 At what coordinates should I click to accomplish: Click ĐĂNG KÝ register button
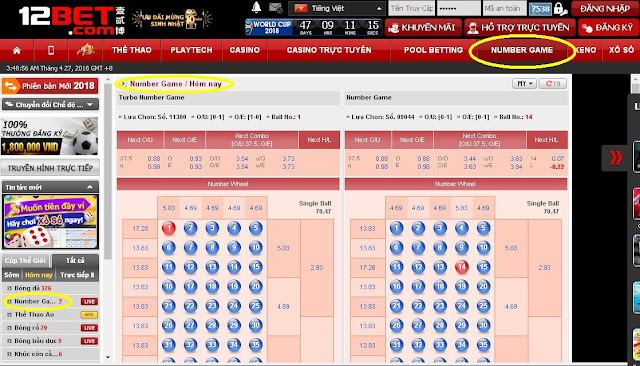pyautogui.click(x=608, y=28)
